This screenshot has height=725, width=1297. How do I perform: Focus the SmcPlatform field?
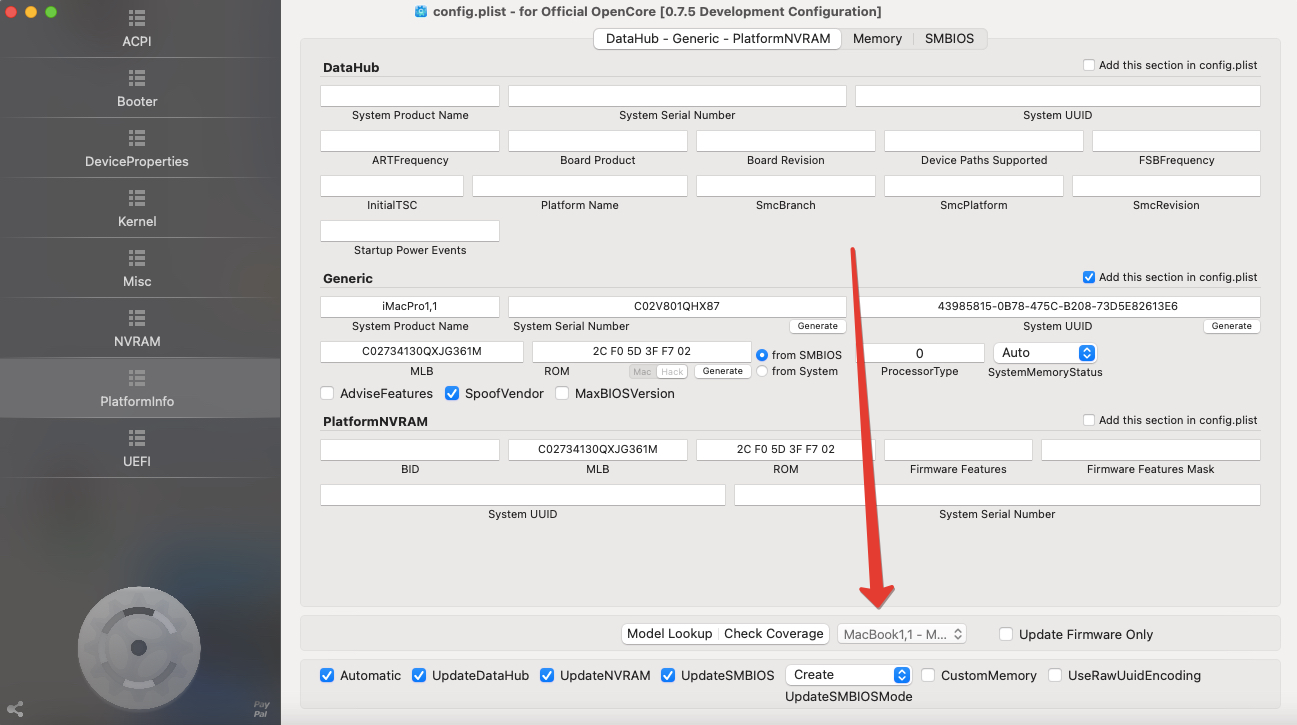(974, 186)
